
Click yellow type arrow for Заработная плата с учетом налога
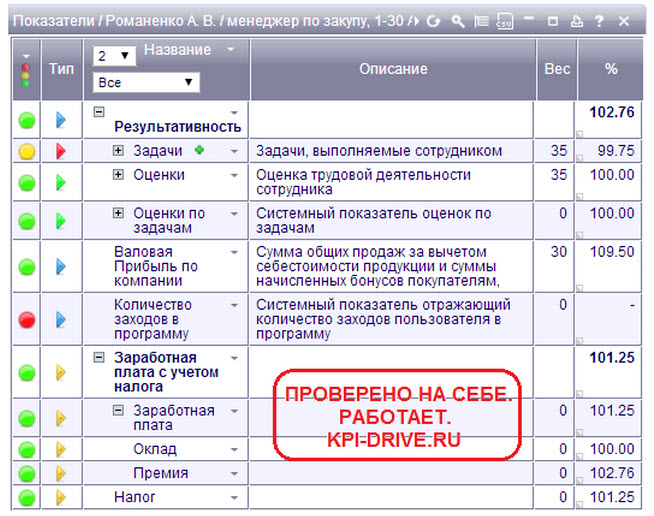point(61,372)
